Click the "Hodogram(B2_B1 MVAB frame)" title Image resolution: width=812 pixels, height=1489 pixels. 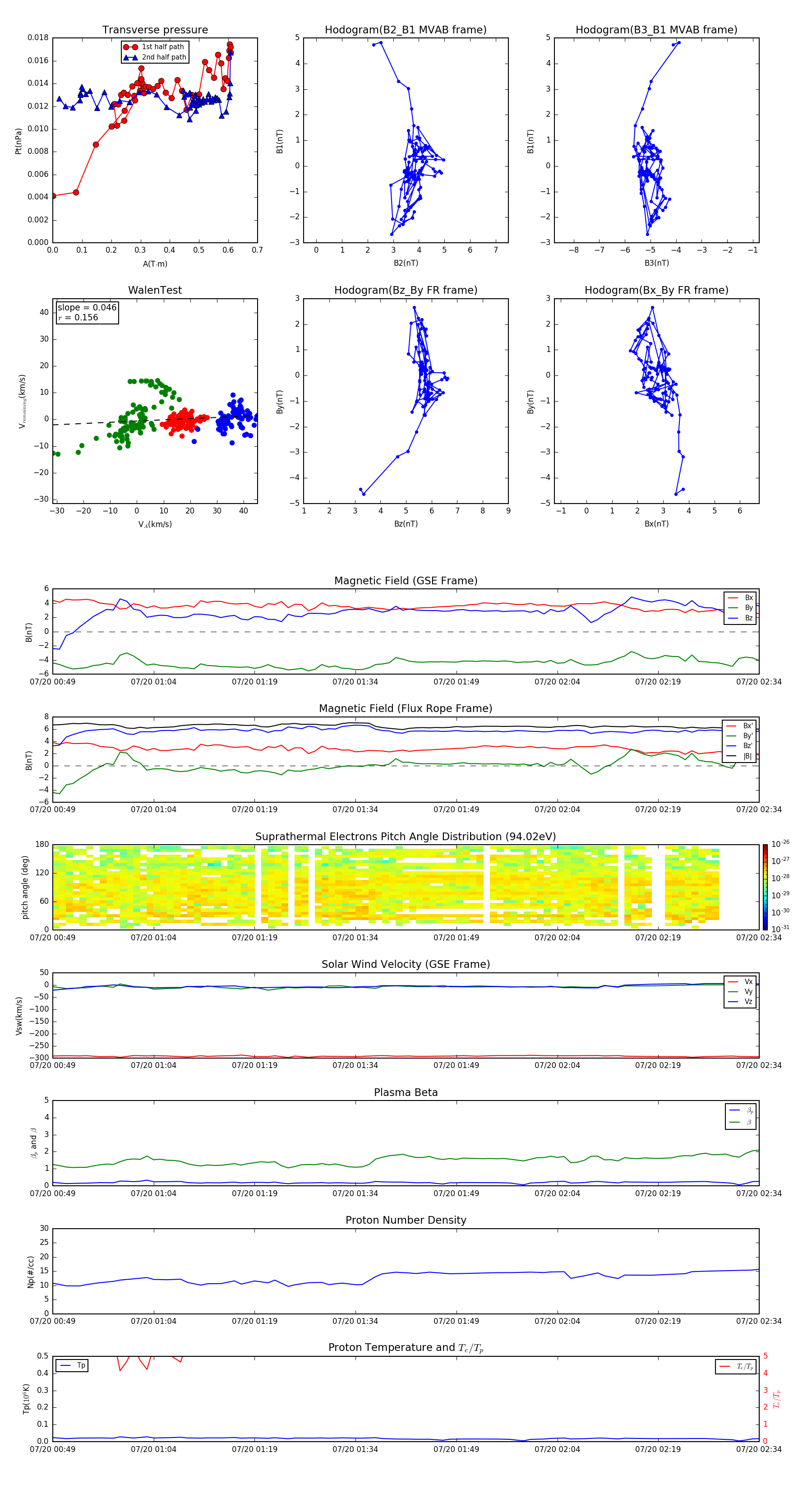point(406,30)
